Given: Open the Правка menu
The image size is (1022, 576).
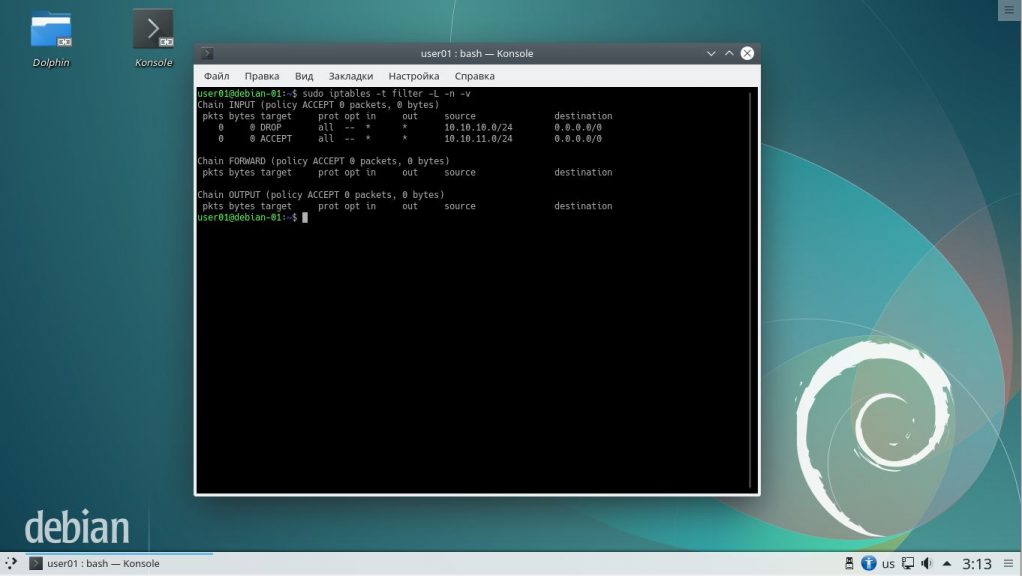Looking at the screenshot, I should click(x=262, y=76).
